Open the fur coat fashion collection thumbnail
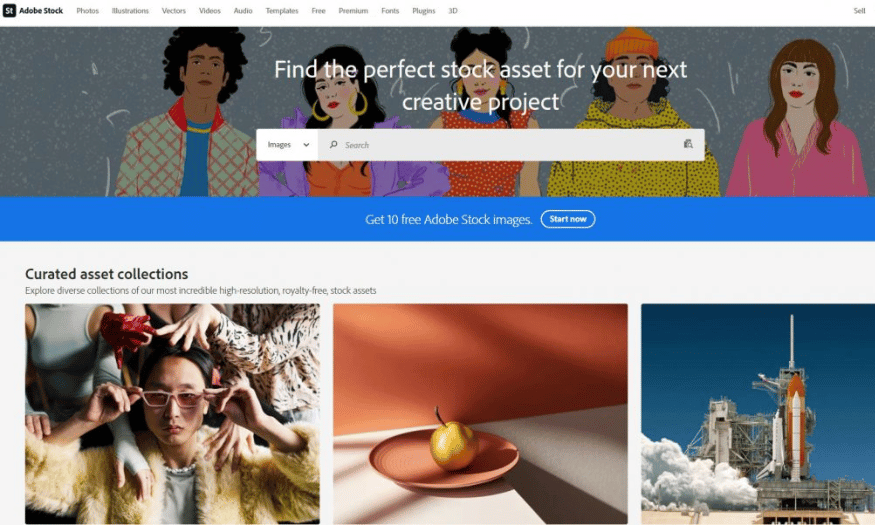Viewport: 875px width, 525px height. [x=172, y=413]
